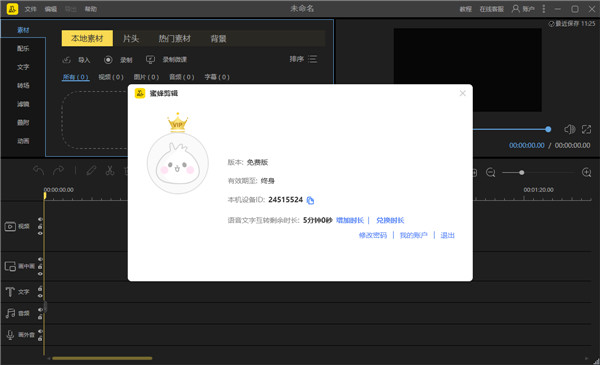This screenshot has width=600, height=365.
Task: Click the yellow BeeCut logo in title bar
Action: [12, 9]
